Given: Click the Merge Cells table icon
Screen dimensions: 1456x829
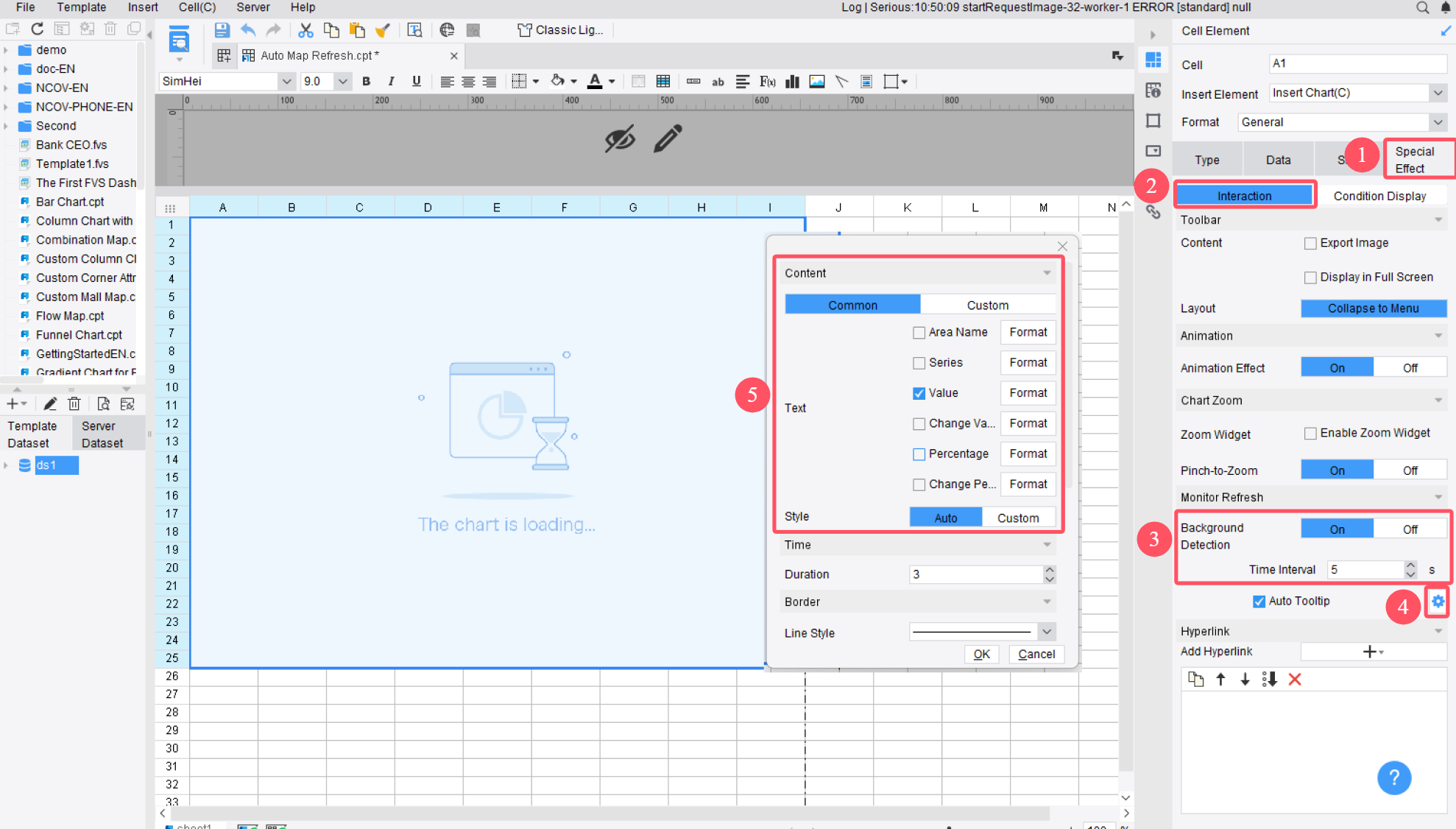Looking at the screenshot, I should coord(662,82).
